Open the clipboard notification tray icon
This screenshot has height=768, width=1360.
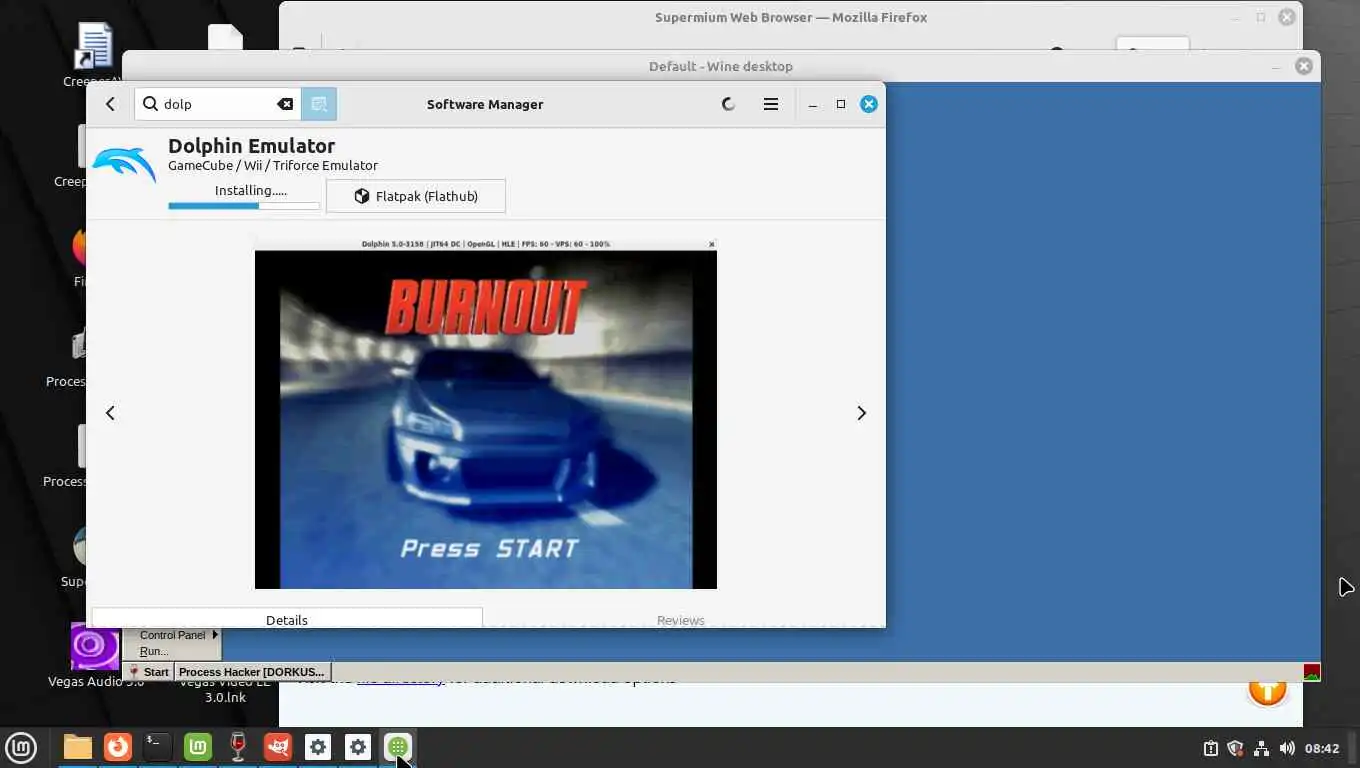[1210, 748]
